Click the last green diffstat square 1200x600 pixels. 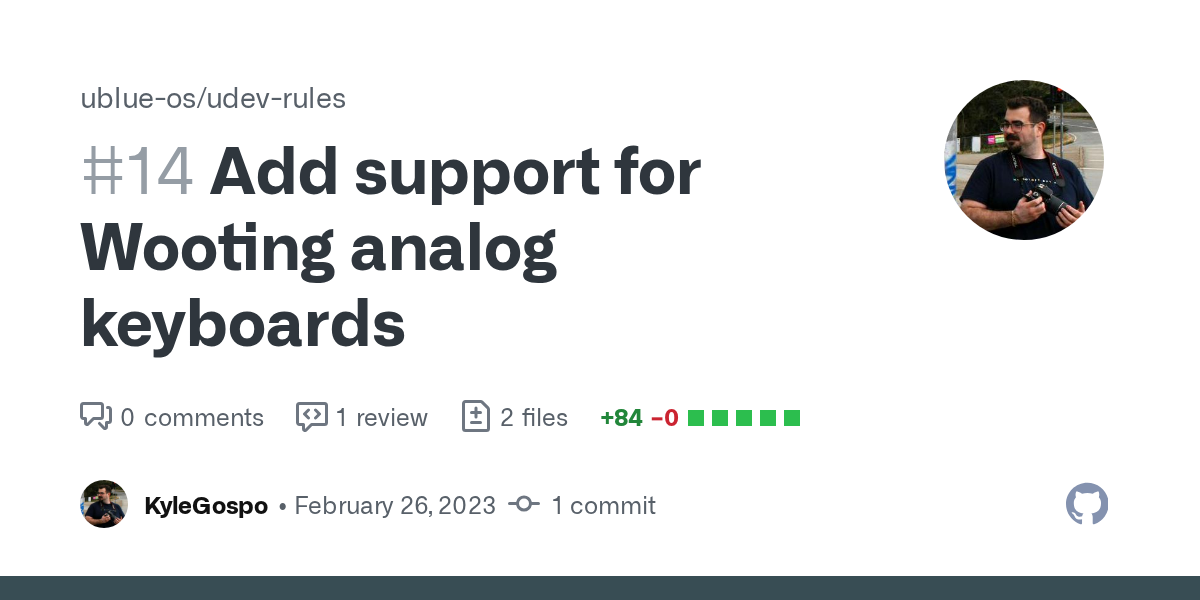(x=792, y=418)
